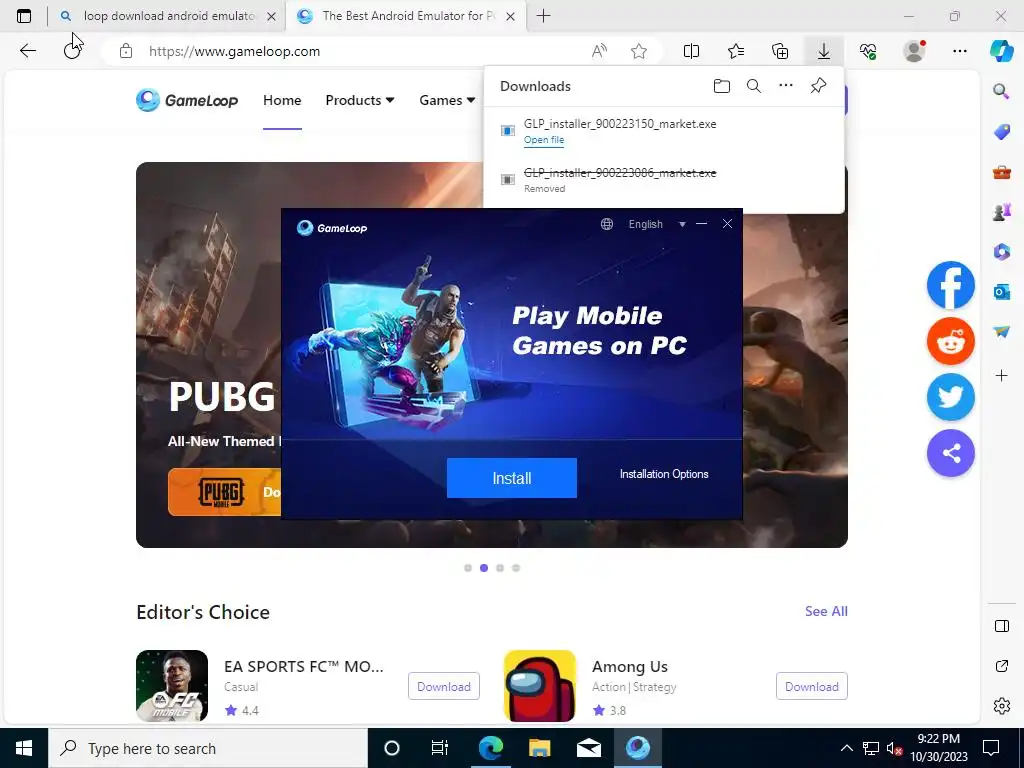
Task: Open Edge tab actions menu icon
Action: coord(24,16)
